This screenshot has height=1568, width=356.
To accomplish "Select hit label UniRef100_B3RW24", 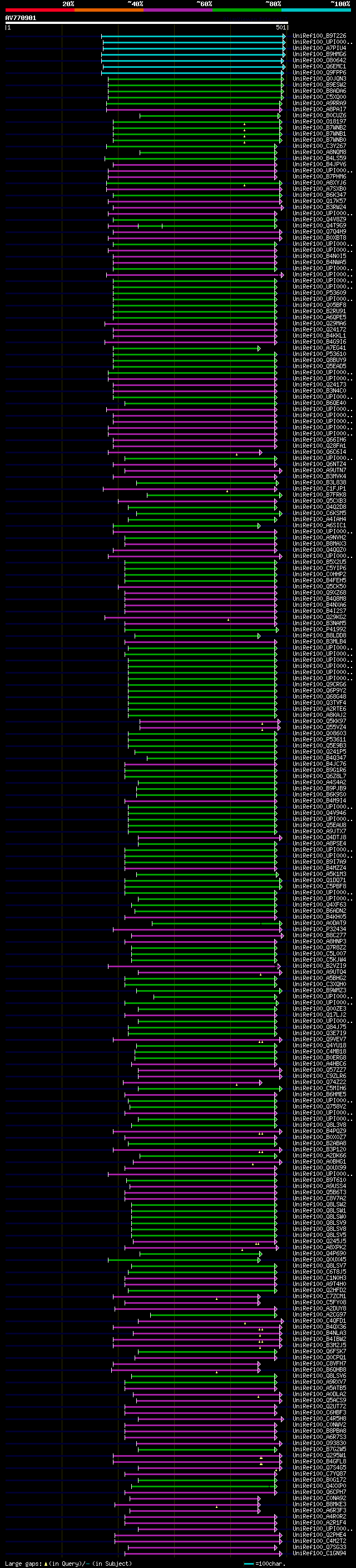I will [x=319, y=207].
